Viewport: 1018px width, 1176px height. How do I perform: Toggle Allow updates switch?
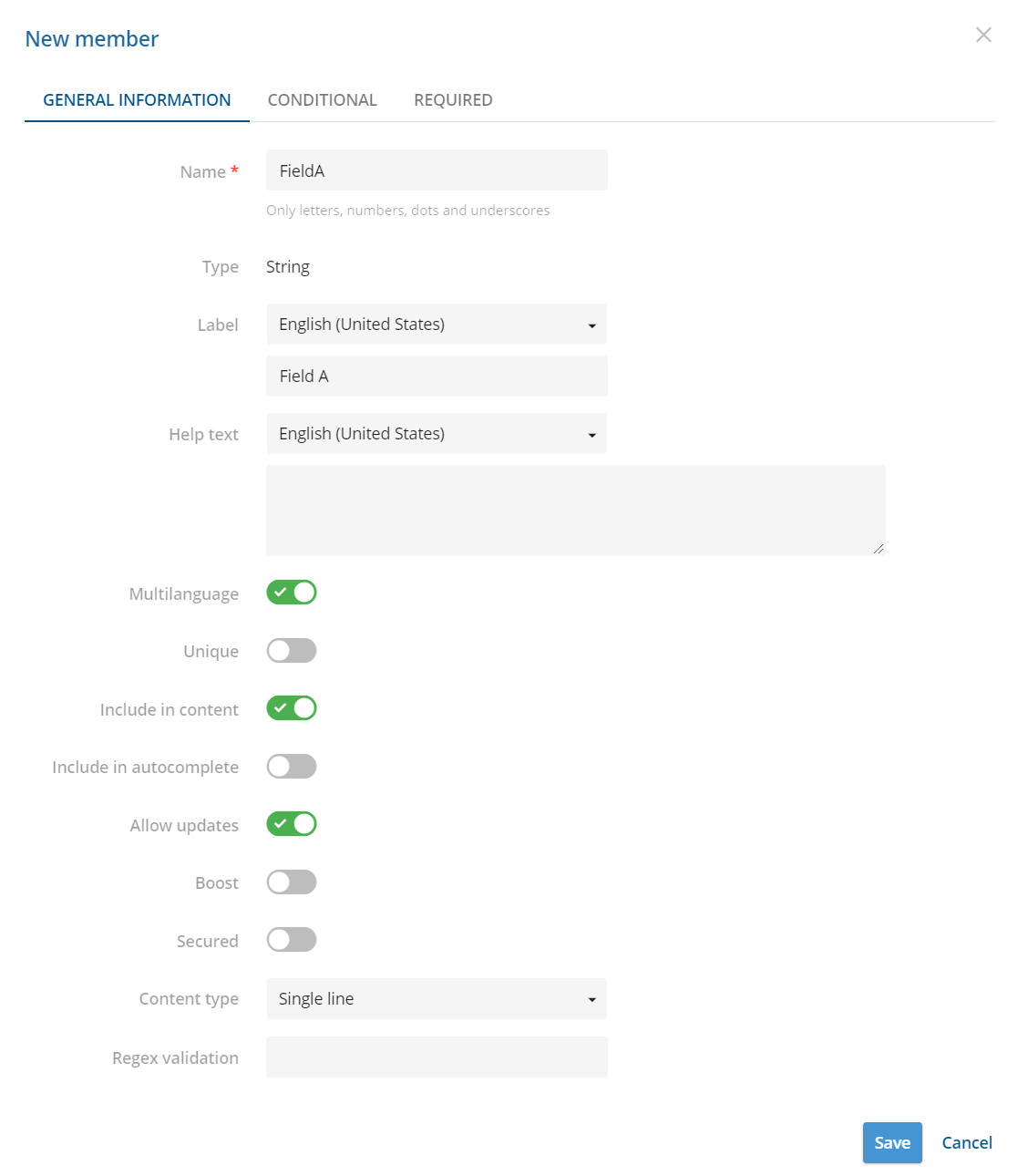pyautogui.click(x=292, y=824)
